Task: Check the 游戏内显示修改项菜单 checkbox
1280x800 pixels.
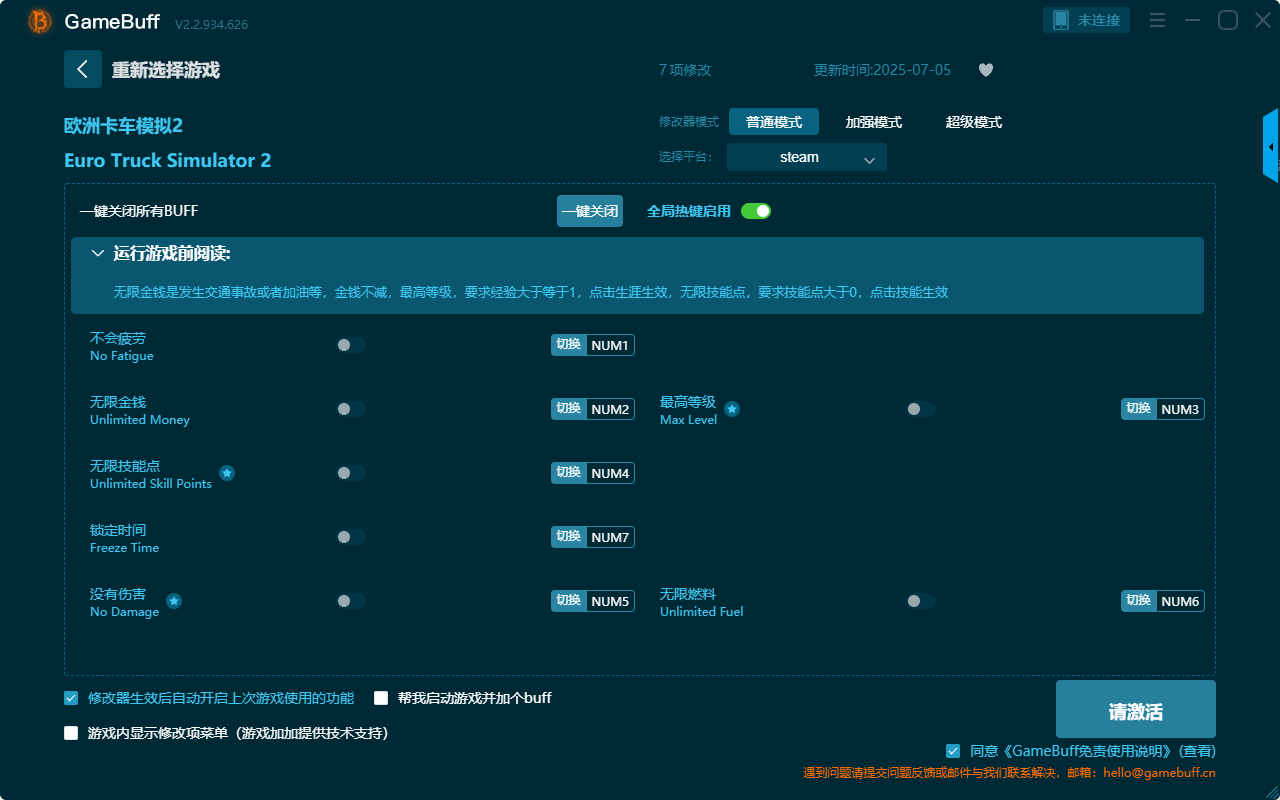Action: (70, 732)
